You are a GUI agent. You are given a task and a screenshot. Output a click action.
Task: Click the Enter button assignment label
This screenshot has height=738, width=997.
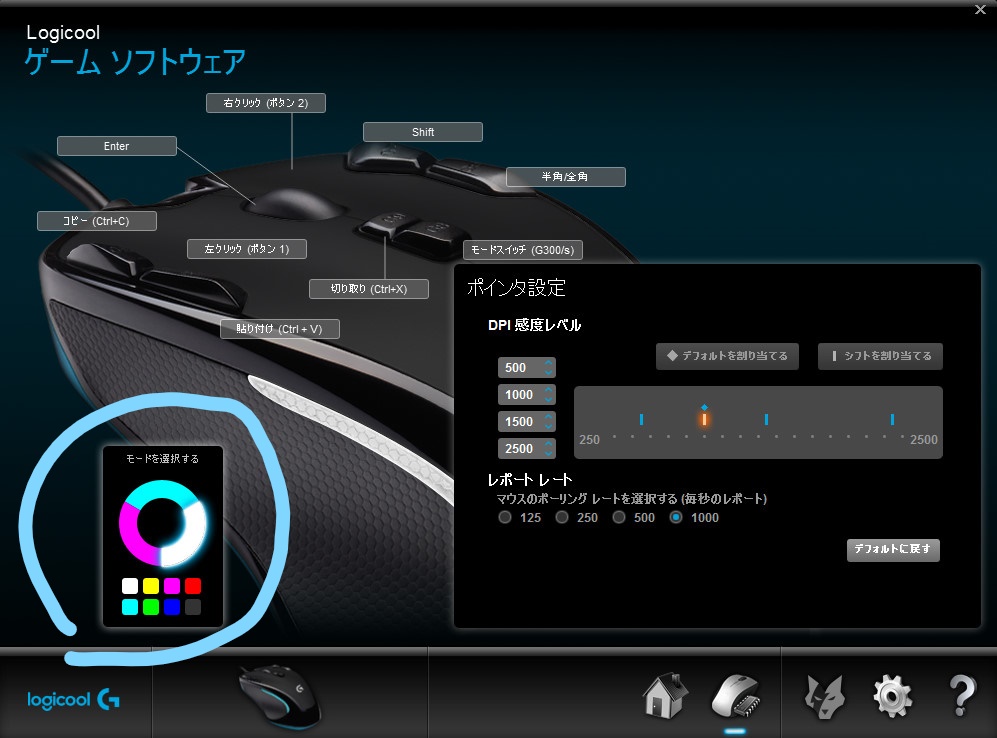116,146
